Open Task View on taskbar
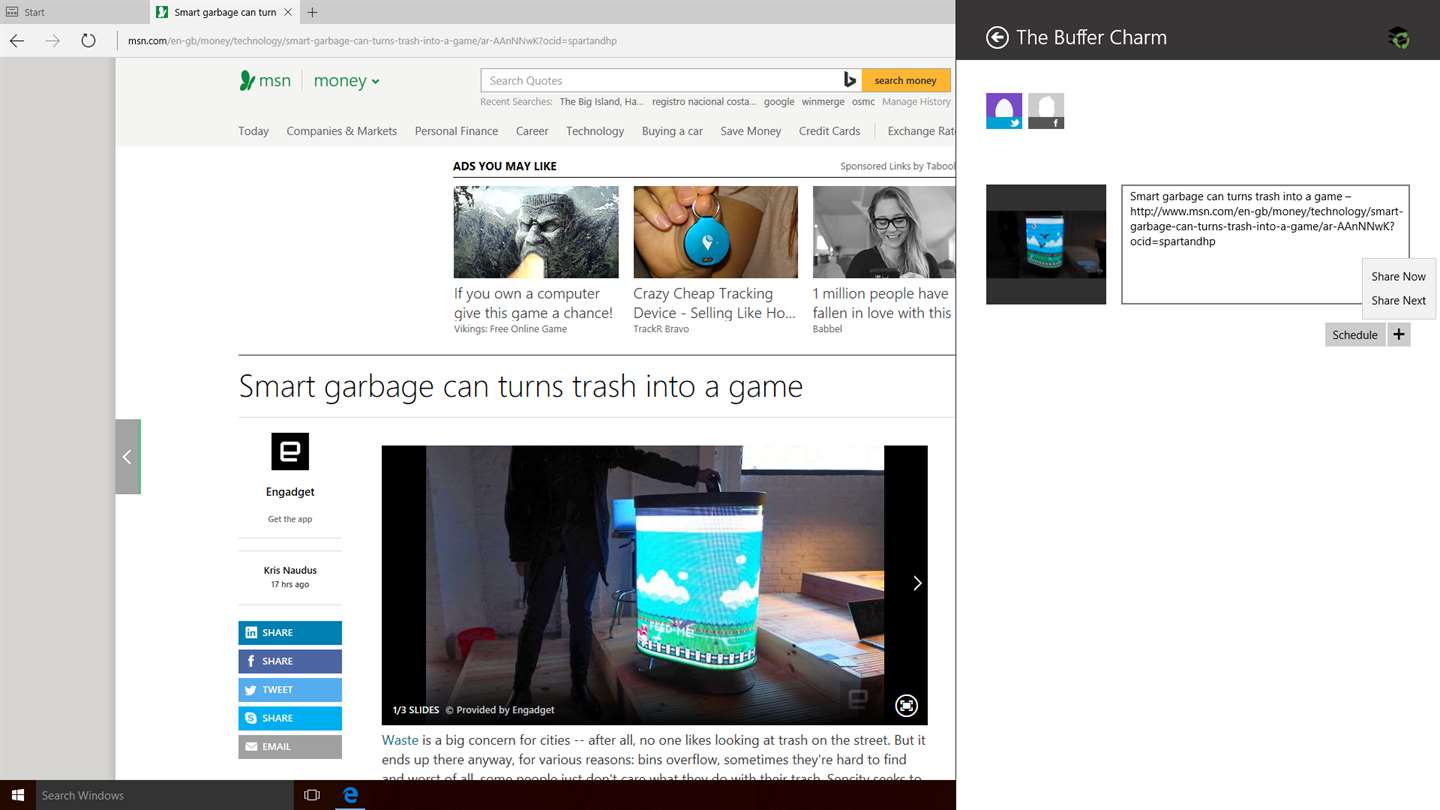1440x810 pixels. [x=312, y=795]
